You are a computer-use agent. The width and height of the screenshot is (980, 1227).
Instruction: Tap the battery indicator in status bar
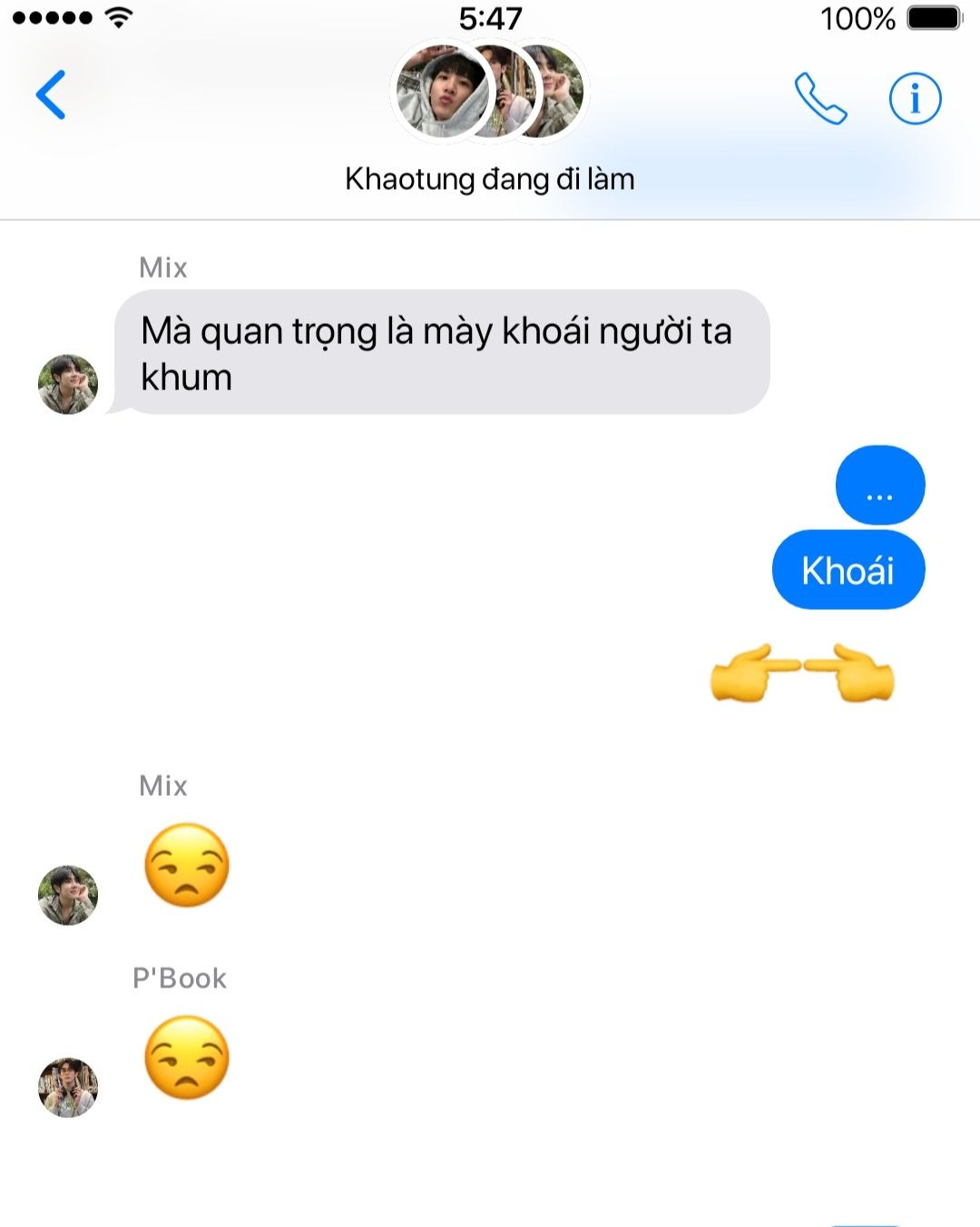click(x=935, y=18)
